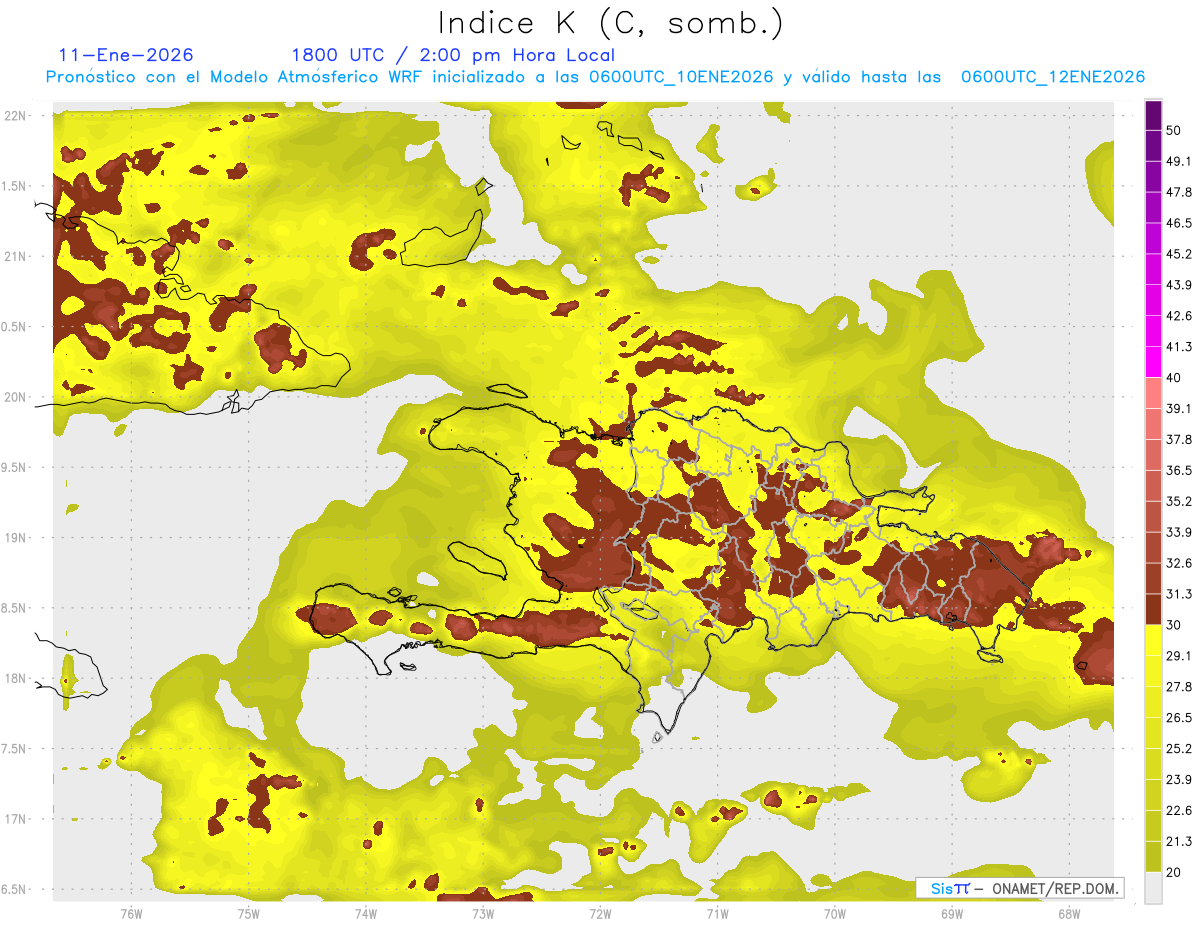
Task: Click legend value 32.6
Action: 1178,563
